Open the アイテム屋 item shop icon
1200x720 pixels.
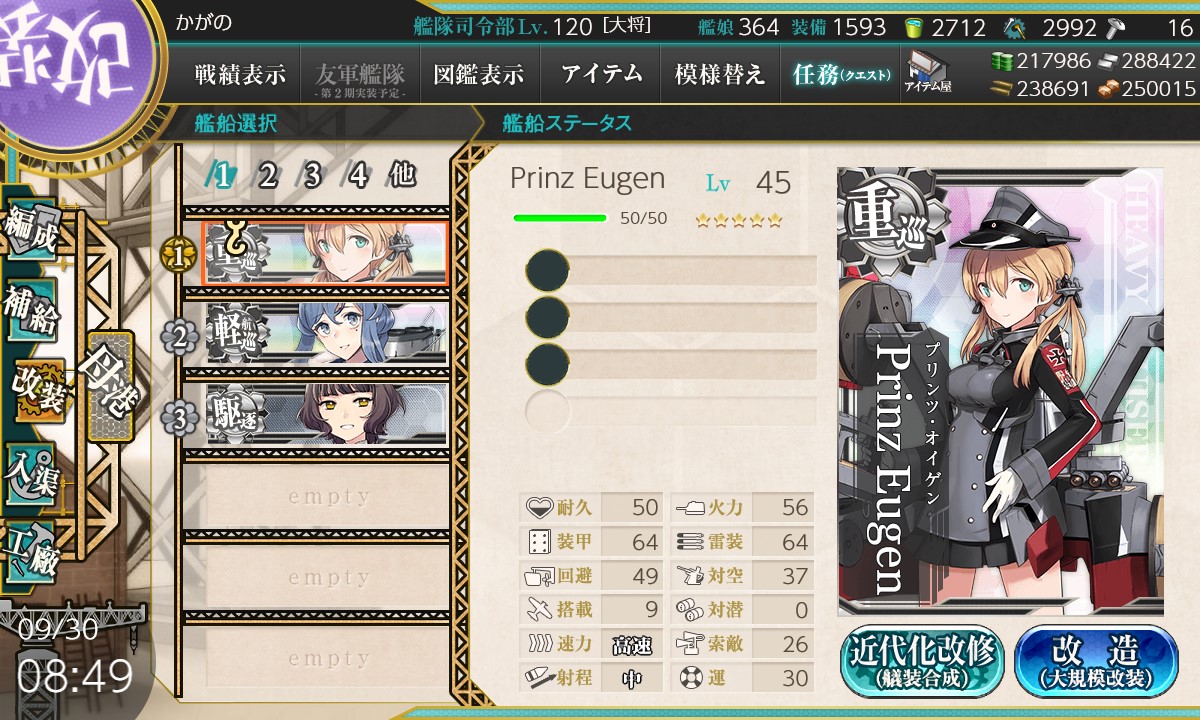(927, 72)
